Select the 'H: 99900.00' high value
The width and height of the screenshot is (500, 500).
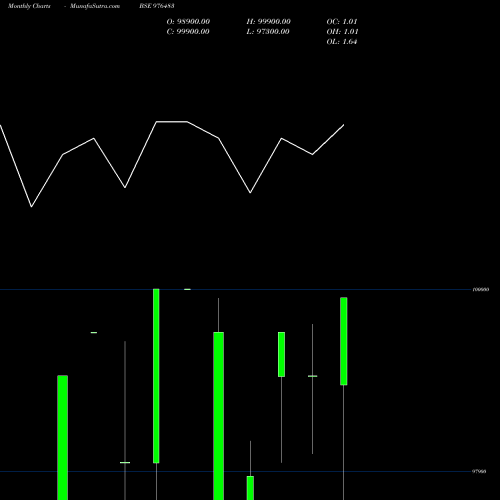point(269,22)
